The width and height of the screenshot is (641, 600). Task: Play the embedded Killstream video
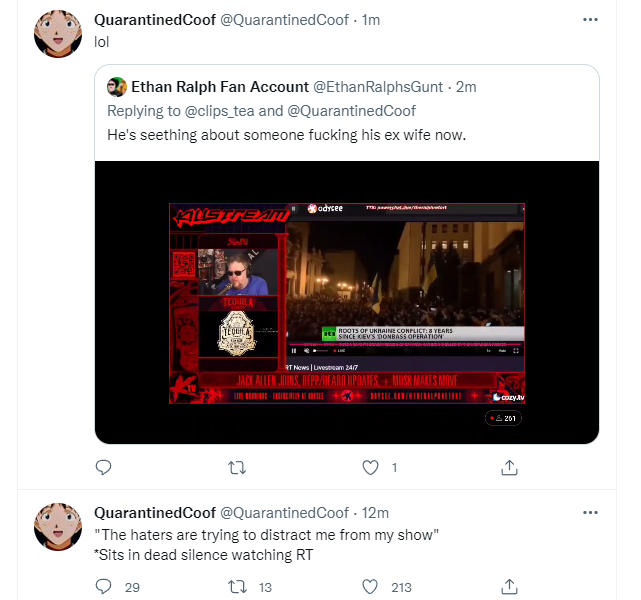point(347,303)
